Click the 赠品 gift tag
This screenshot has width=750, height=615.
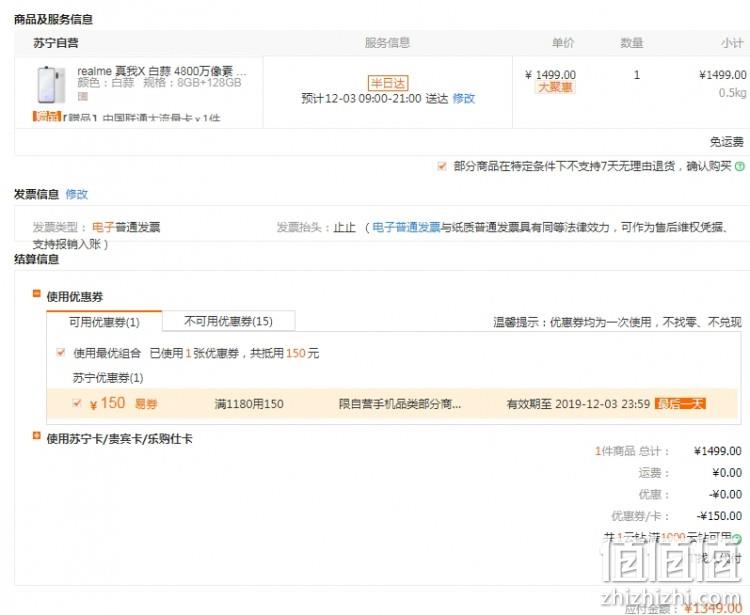pos(46,116)
